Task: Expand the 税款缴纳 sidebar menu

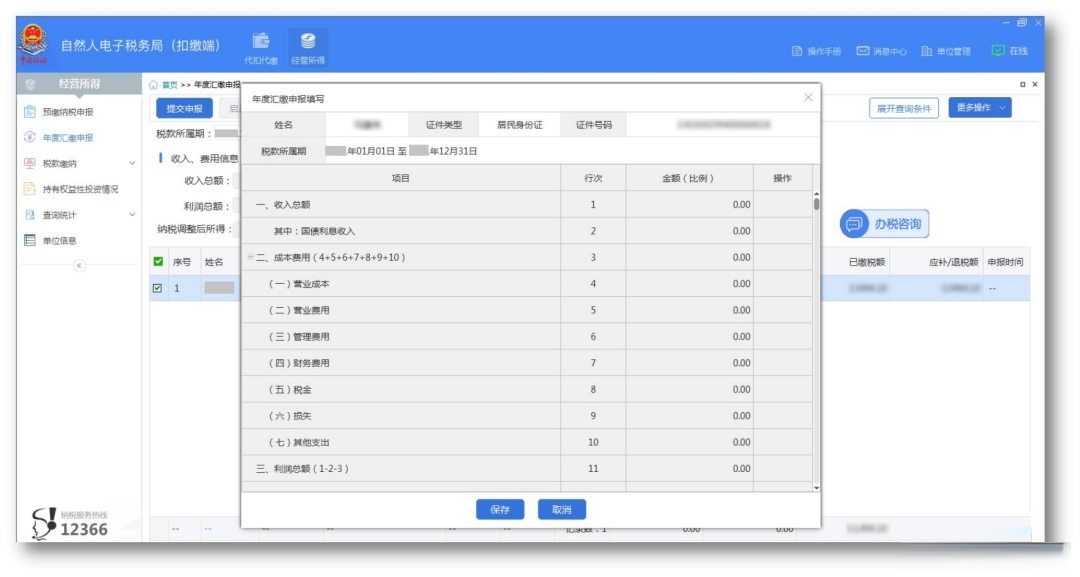Action: [79, 163]
